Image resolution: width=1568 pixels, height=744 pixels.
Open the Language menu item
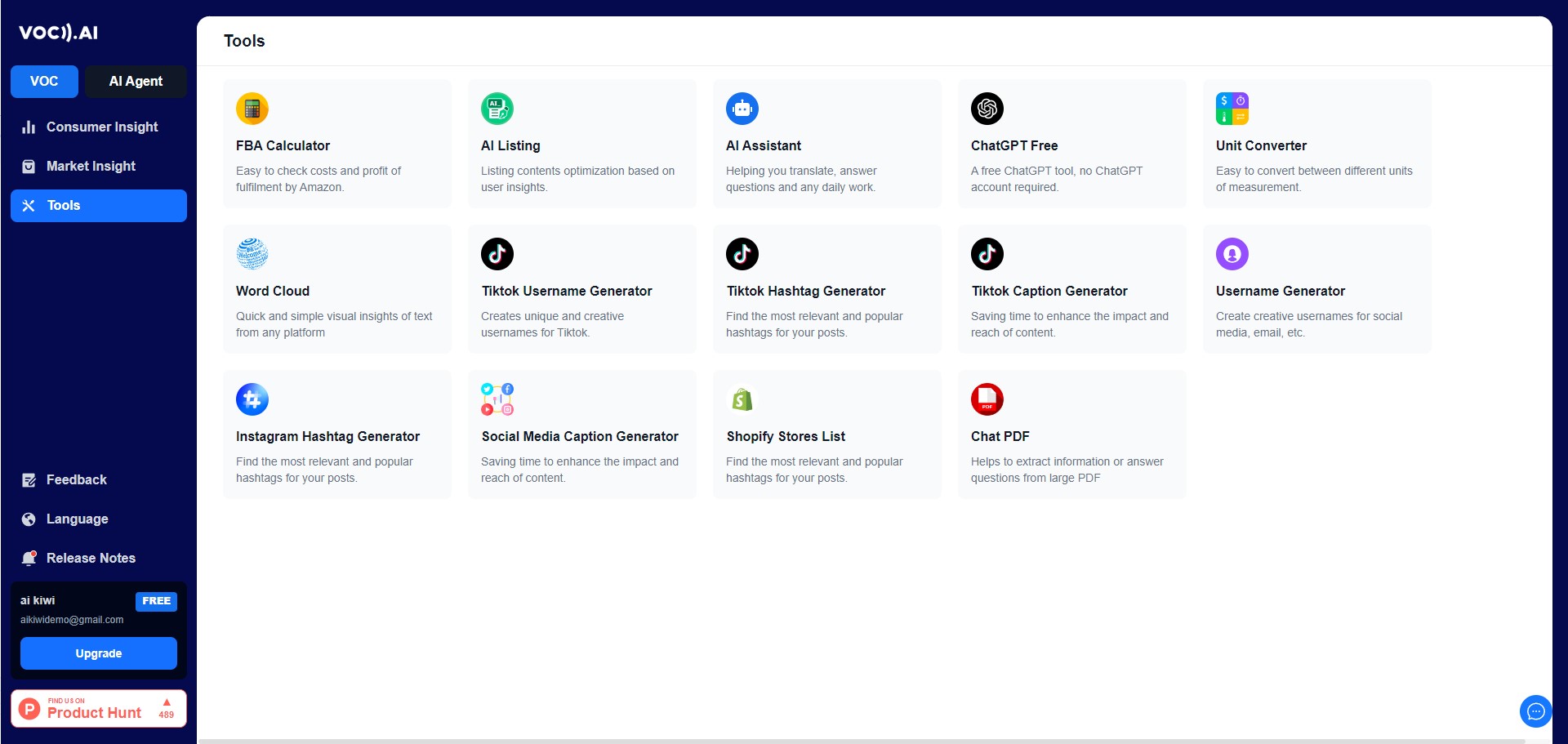click(99, 519)
